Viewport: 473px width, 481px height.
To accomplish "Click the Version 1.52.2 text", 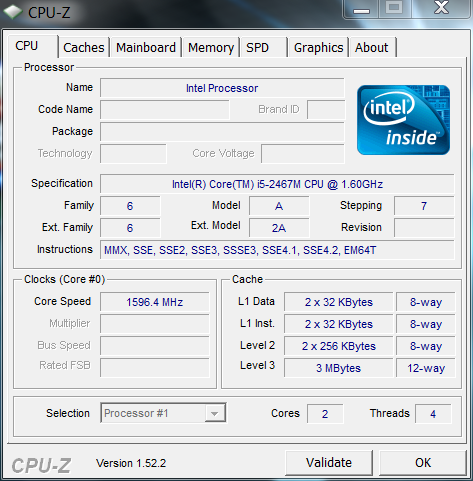I will click(131, 463).
